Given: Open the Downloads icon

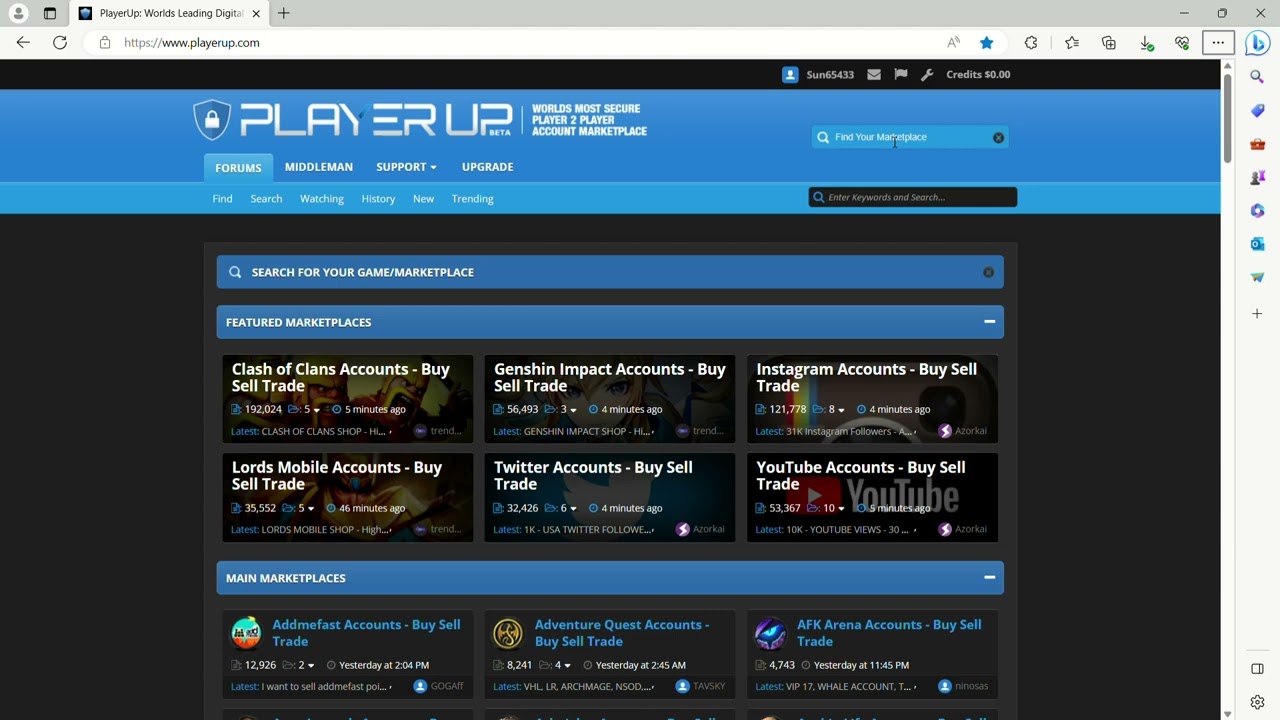Looking at the screenshot, I should (x=1146, y=43).
